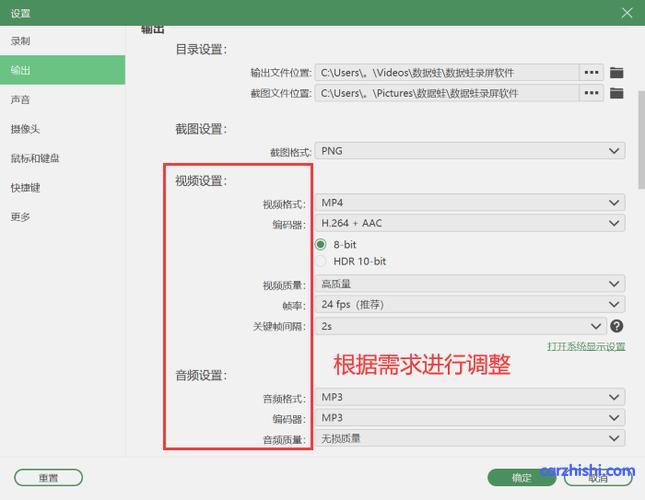
Task: Switch to the 快捷键 tab
Action: 63,188
